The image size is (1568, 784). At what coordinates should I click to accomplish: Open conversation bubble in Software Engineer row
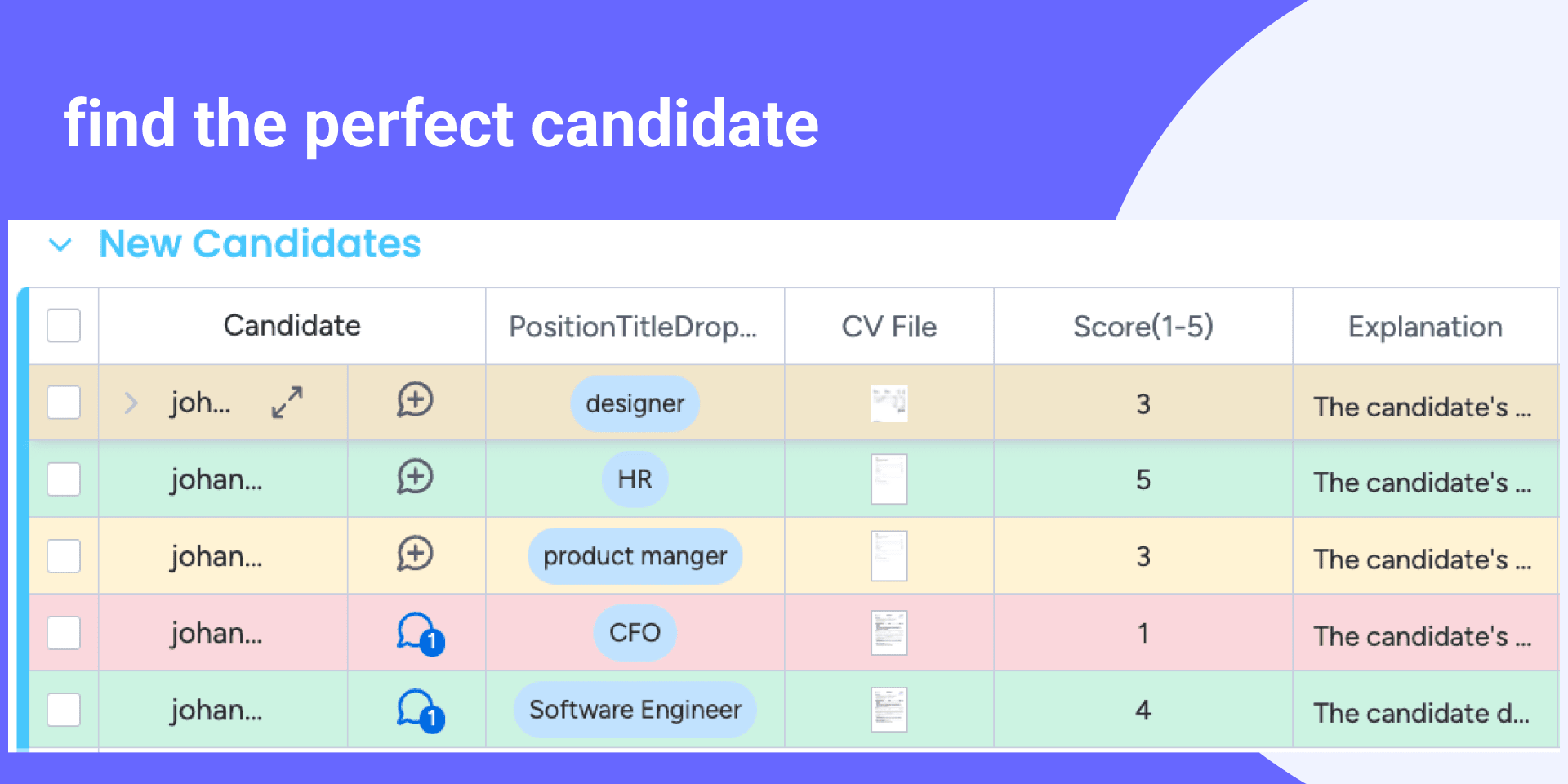click(418, 710)
